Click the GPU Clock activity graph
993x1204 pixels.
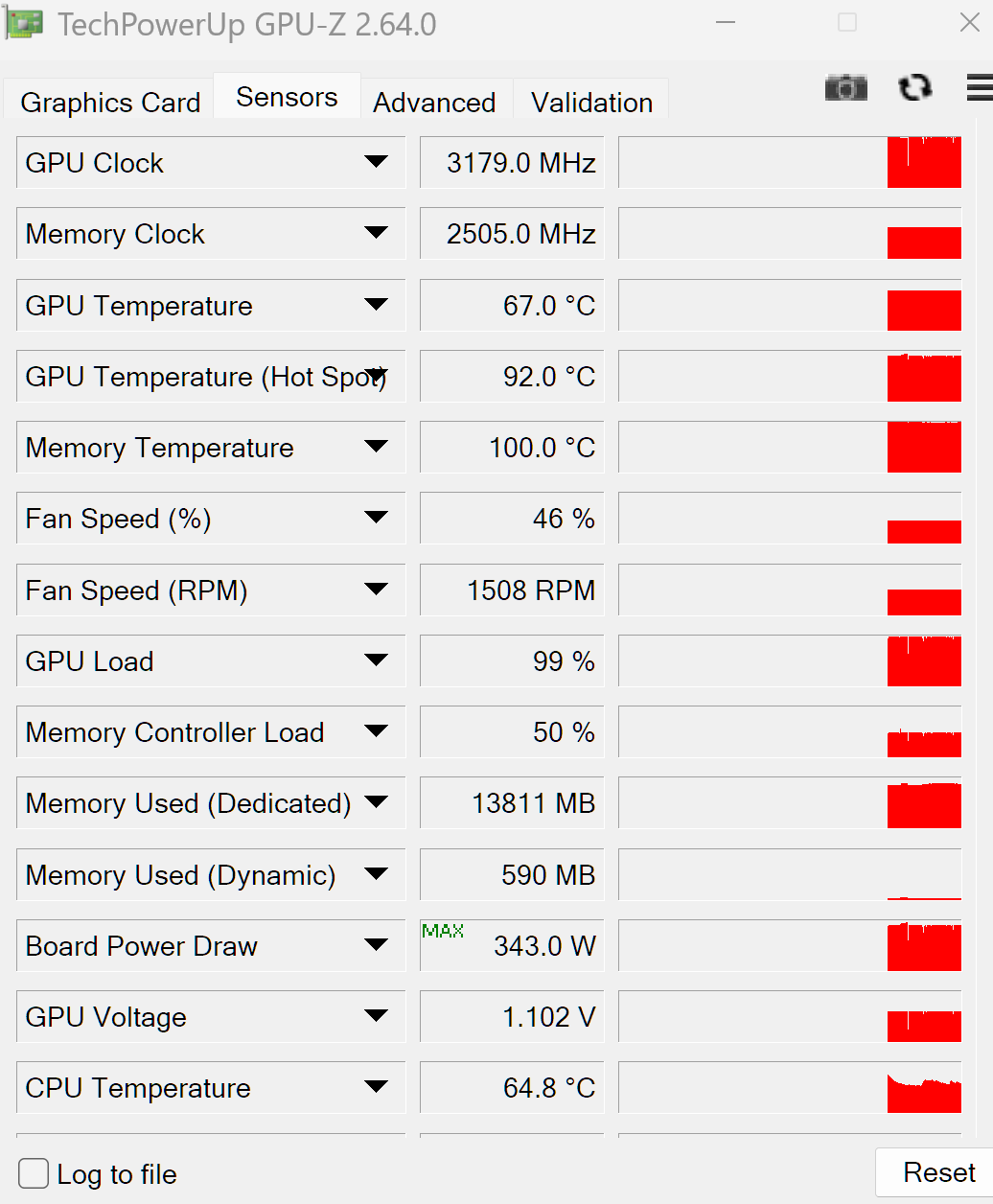click(789, 162)
